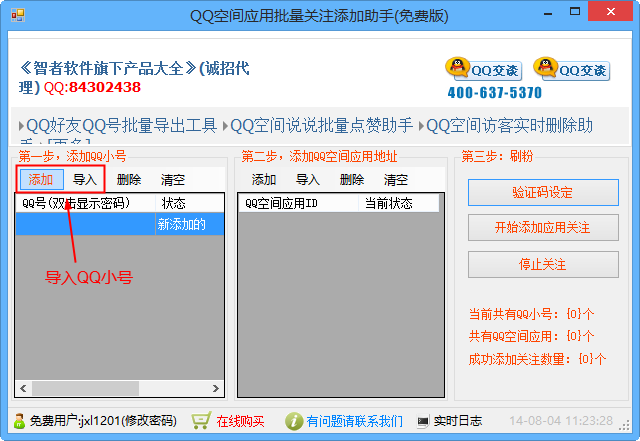The height and width of the screenshot is (441, 640).
Task: Click 删除 in step two toolbar
Action: (x=352, y=180)
